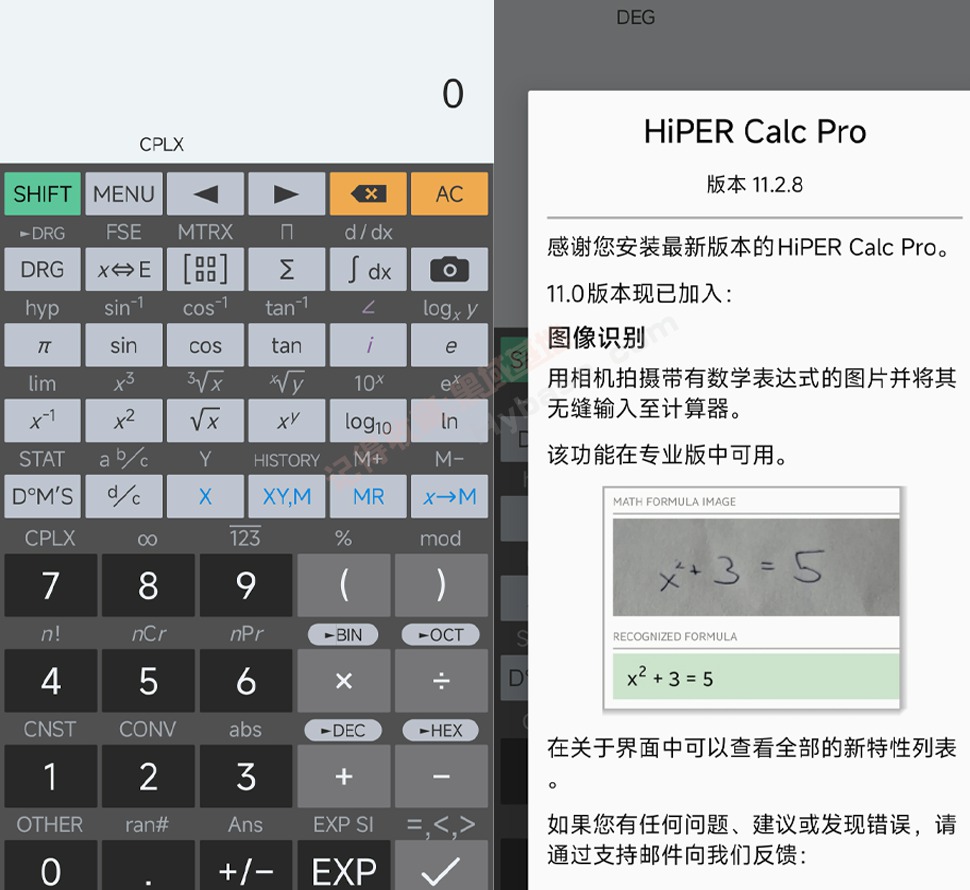The height and width of the screenshot is (890, 970).
Task: Insert the pi constant
Action: pyautogui.click(x=42, y=345)
